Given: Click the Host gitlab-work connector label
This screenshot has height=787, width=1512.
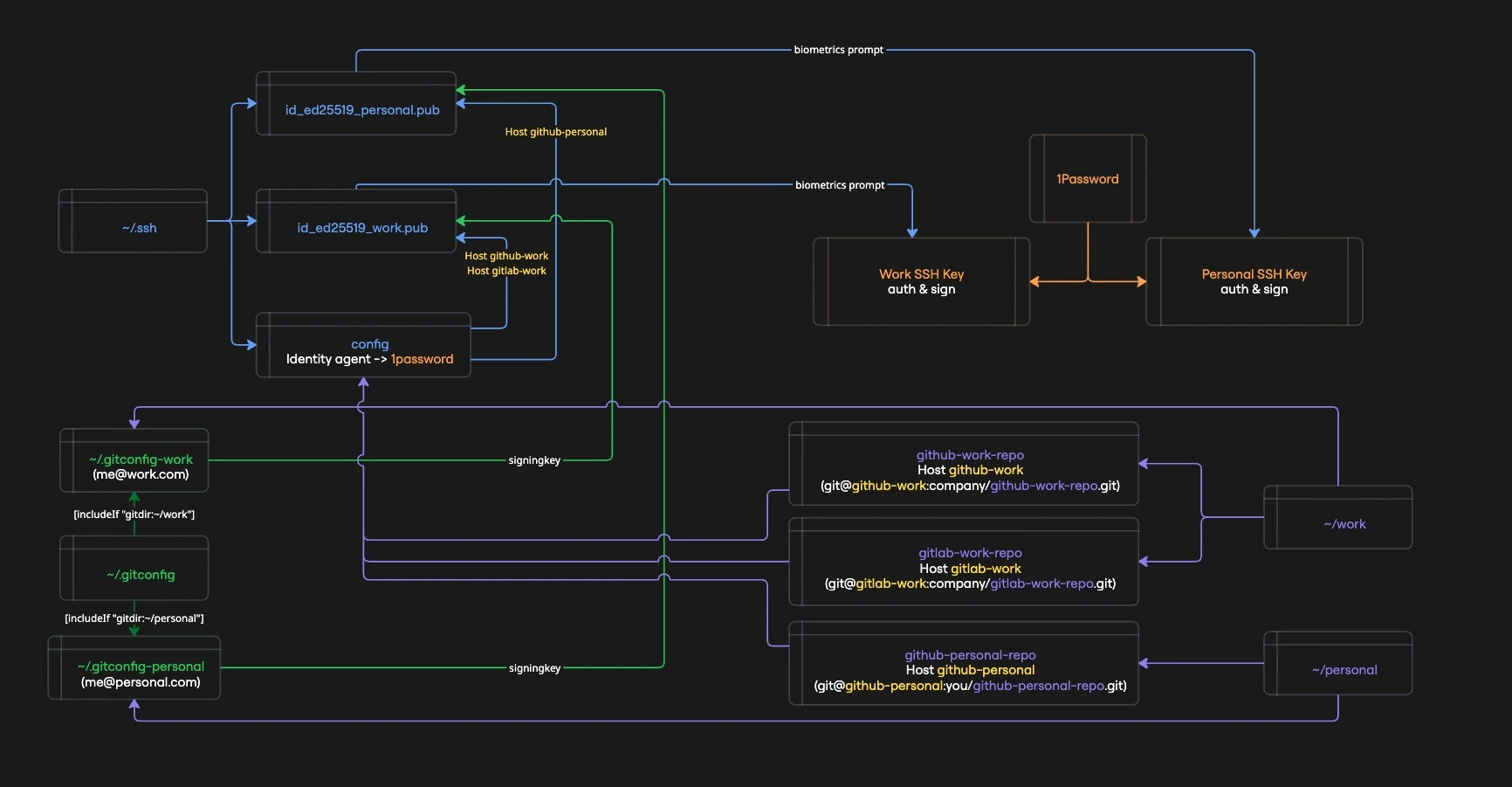Looking at the screenshot, I should pyautogui.click(x=506, y=271).
